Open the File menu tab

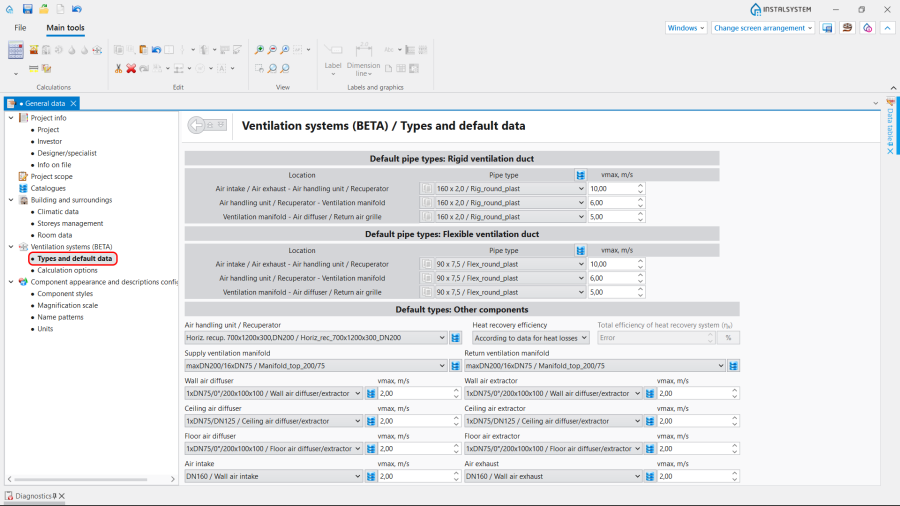pos(20,28)
